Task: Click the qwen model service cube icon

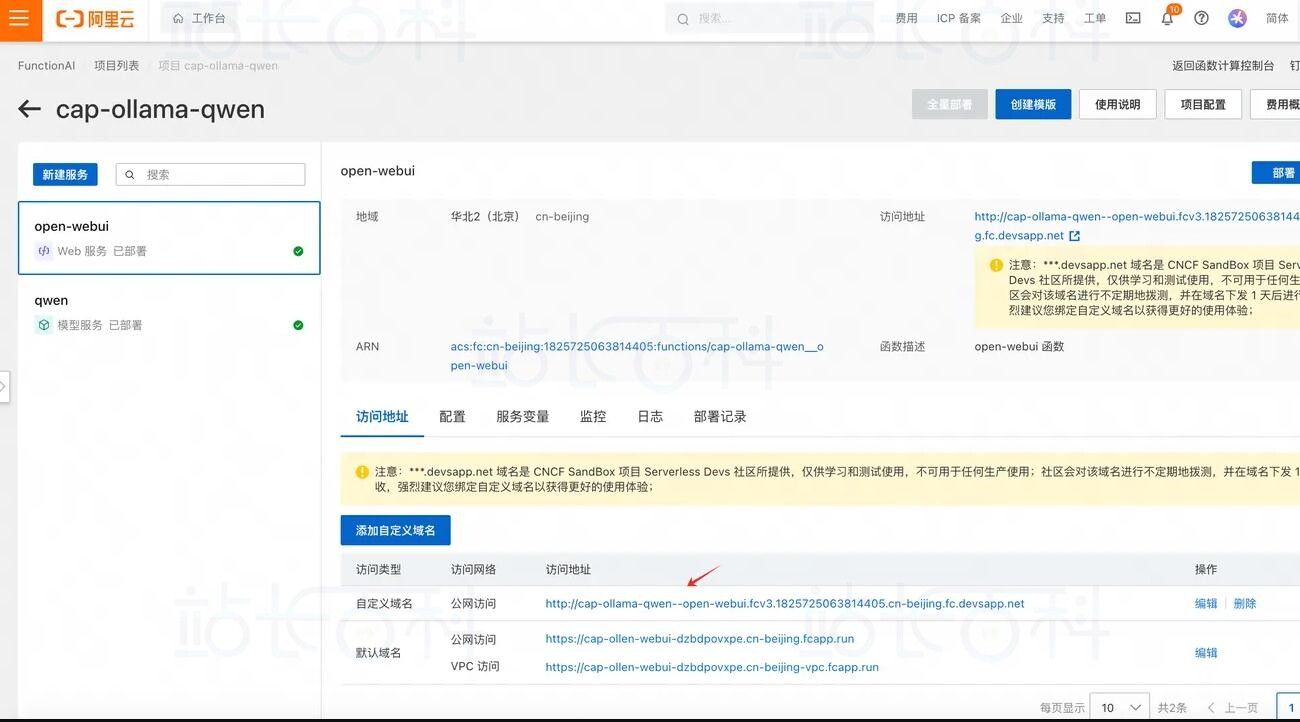Action: [x=44, y=325]
